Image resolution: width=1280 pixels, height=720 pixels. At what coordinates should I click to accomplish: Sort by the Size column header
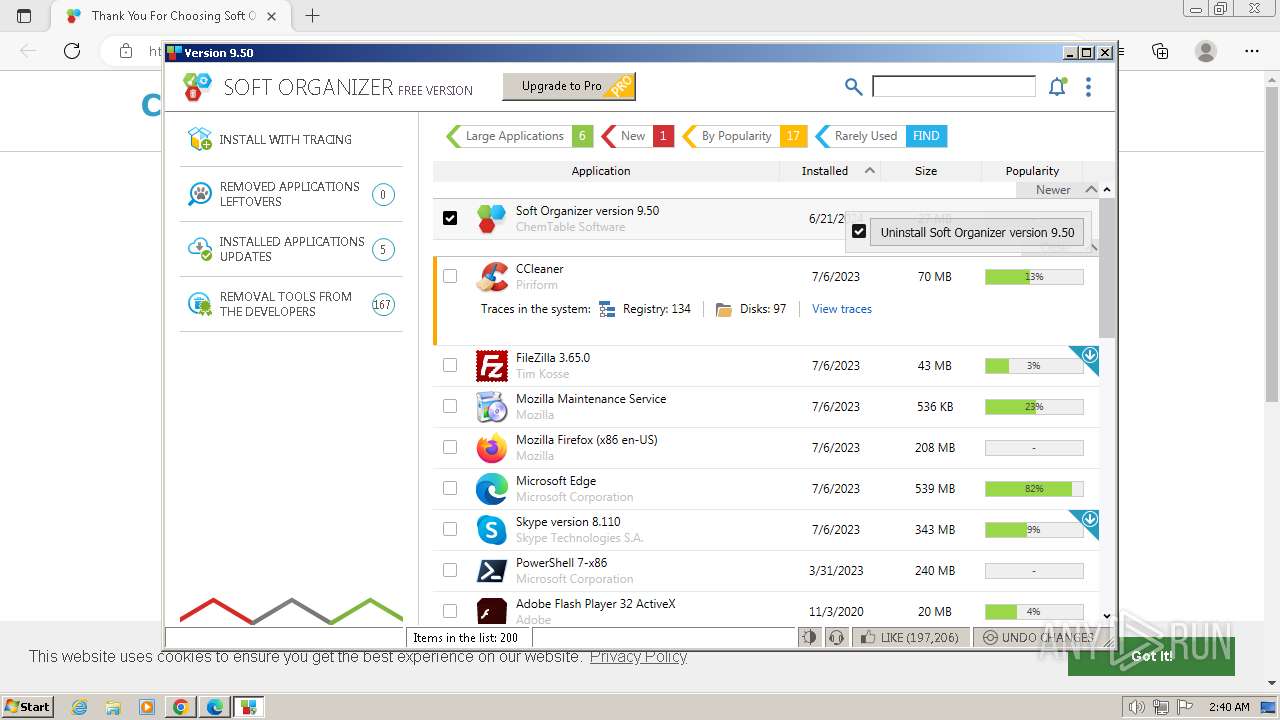tap(926, 171)
